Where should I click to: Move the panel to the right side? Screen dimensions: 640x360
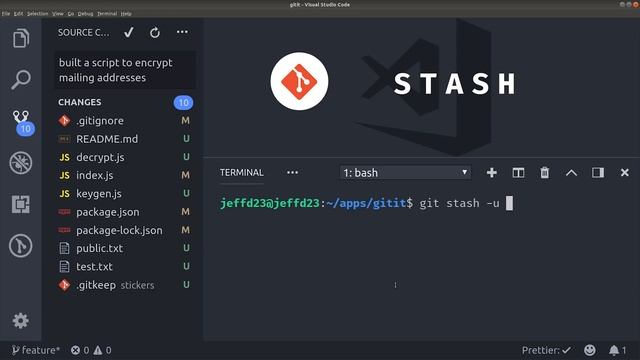click(x=598, y=173)
